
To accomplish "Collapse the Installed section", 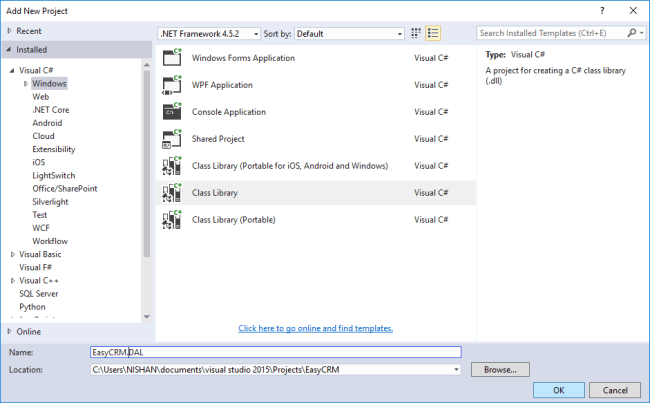I will pos(9,50).
